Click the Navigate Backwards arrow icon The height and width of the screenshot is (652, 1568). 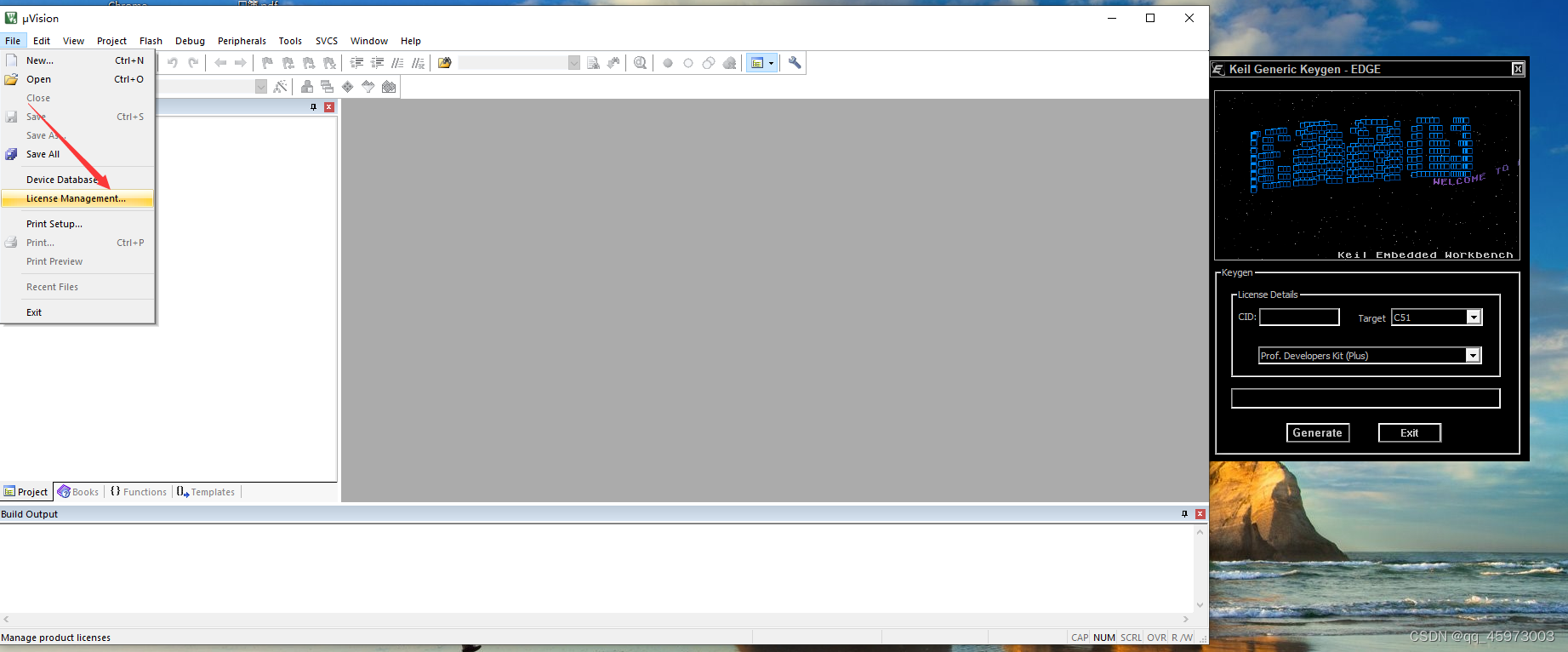(220, 63)
